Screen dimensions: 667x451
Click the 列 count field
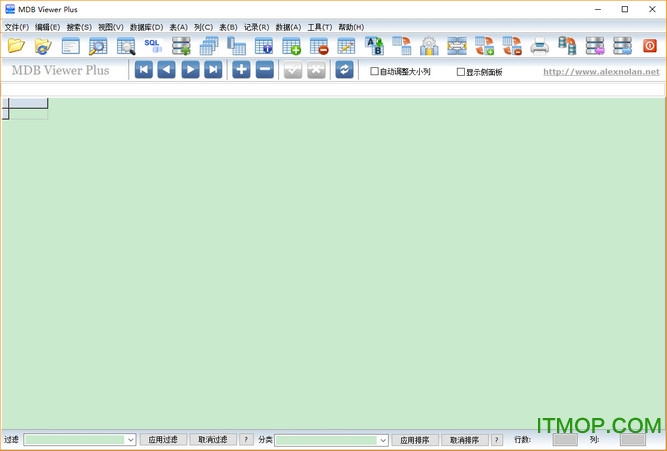(x=633, y=440)
